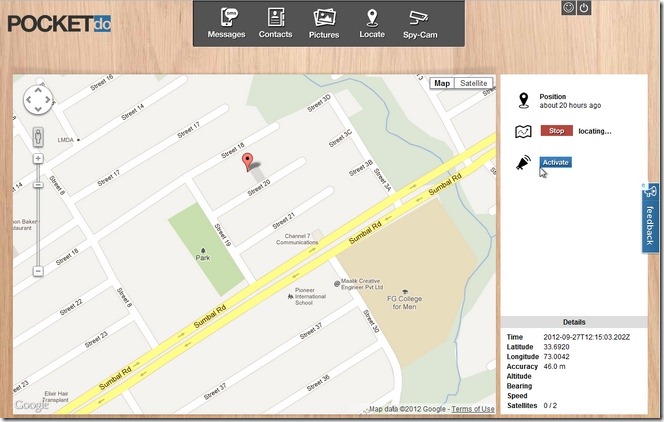This screenshot has width=664, height=422.
Task: Click the Elixir Hair Transplant label
Action: [x=56, y=397]
